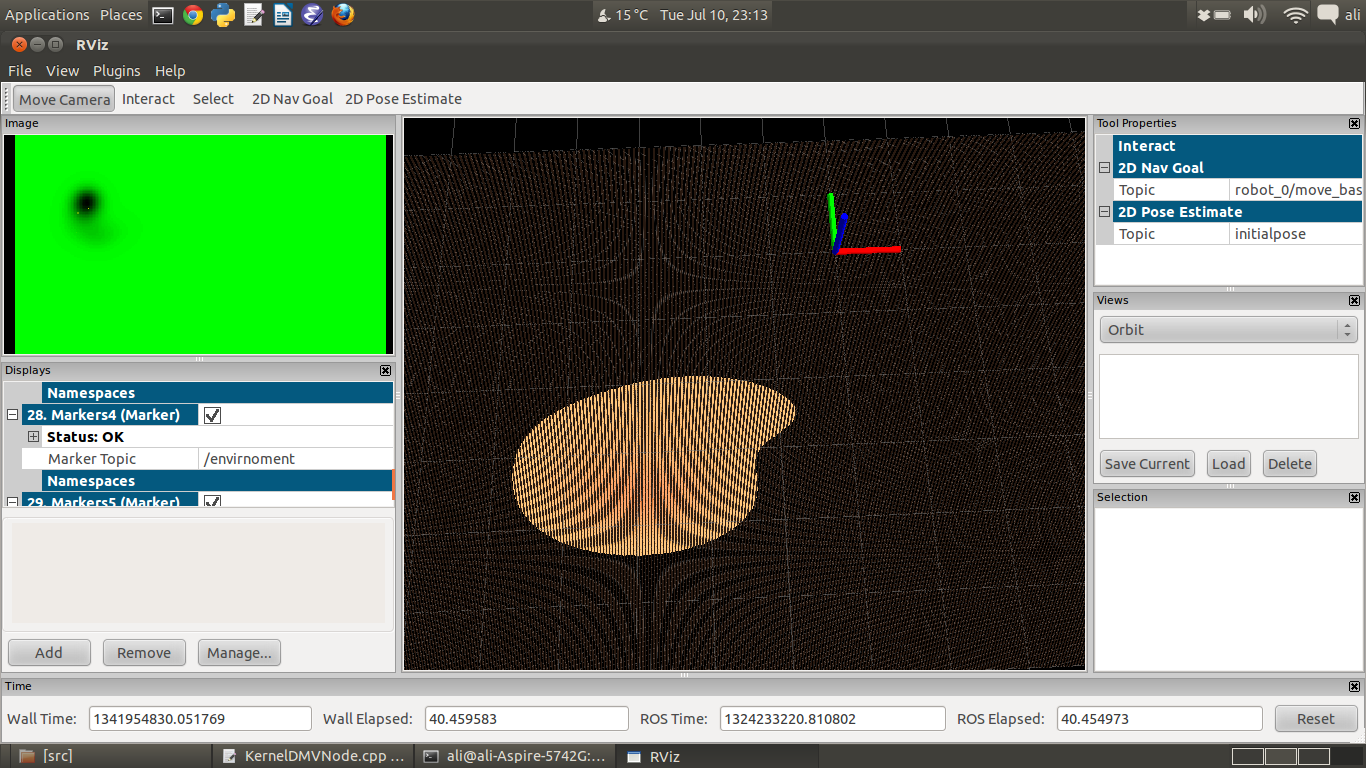
Task: Collapse the 2D Nav Goal tool properties group
Action: click(x=1104, y=168)
